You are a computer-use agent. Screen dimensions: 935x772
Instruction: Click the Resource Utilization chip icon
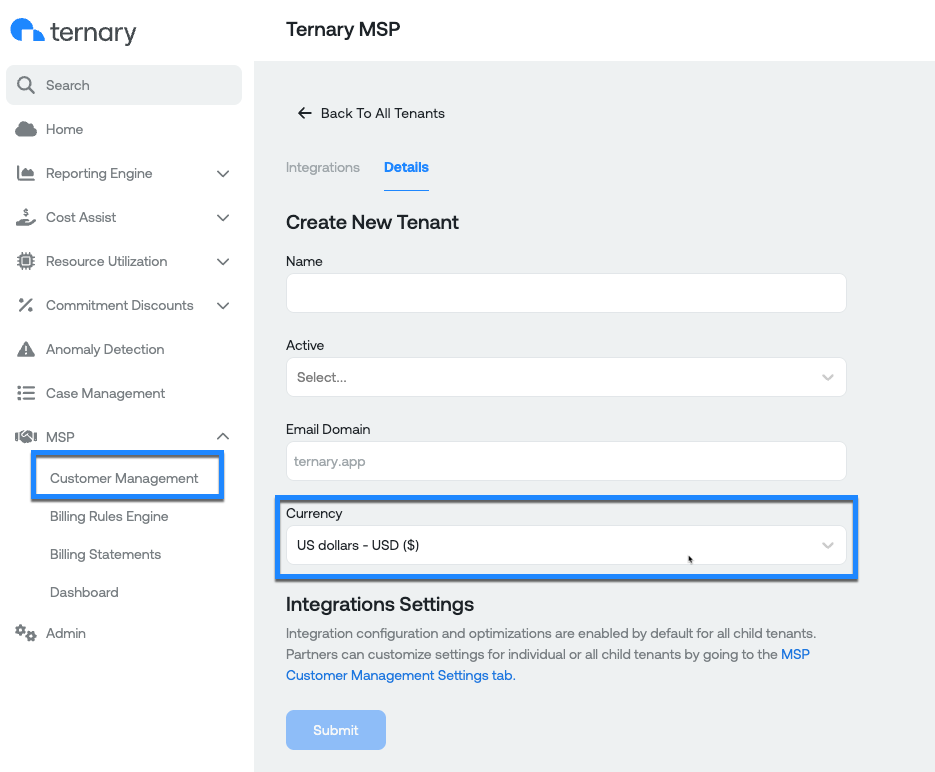point(26,261)
